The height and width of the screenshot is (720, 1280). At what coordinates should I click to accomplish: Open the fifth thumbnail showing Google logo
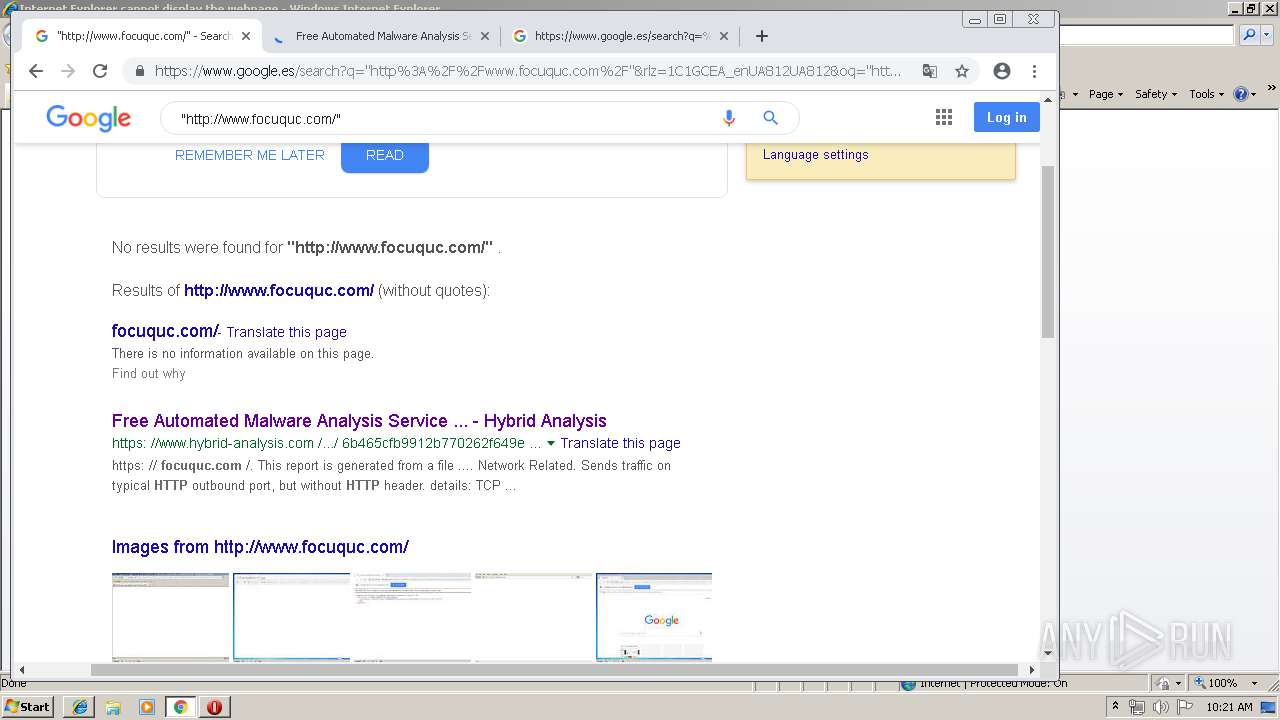pyautogui.click(x=654, y=617)
